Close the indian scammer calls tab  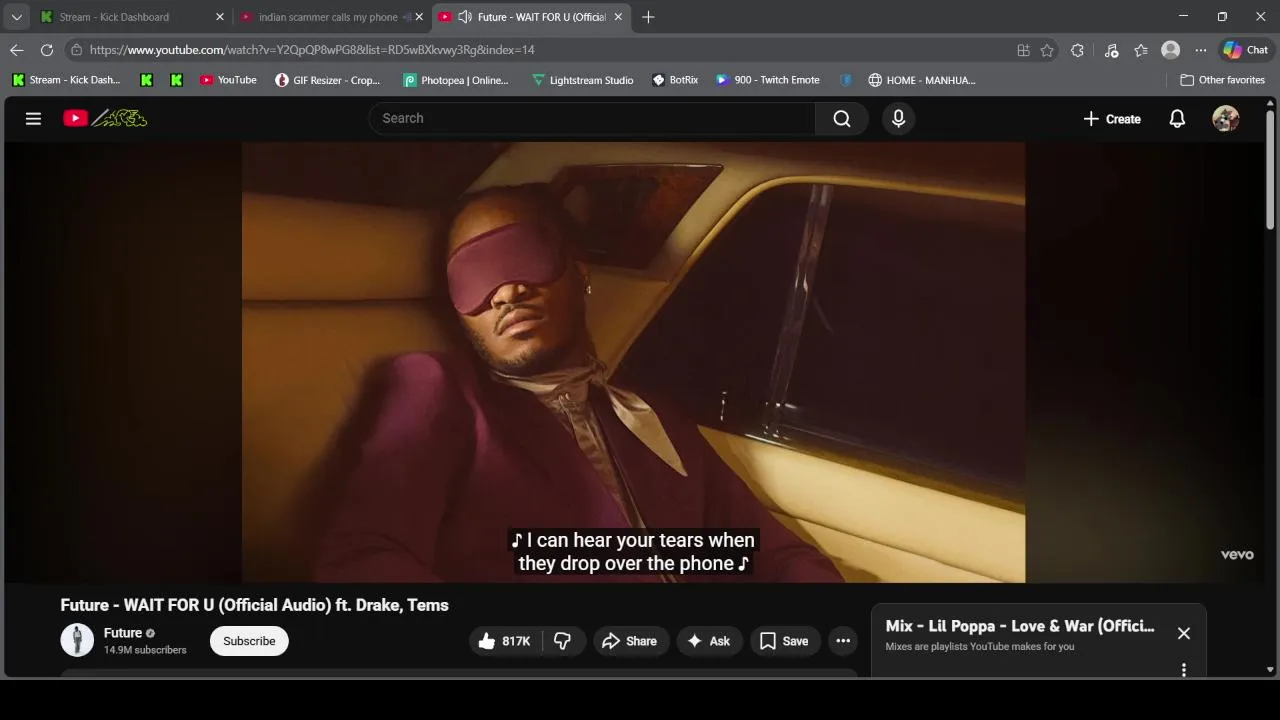click(419, 17)
